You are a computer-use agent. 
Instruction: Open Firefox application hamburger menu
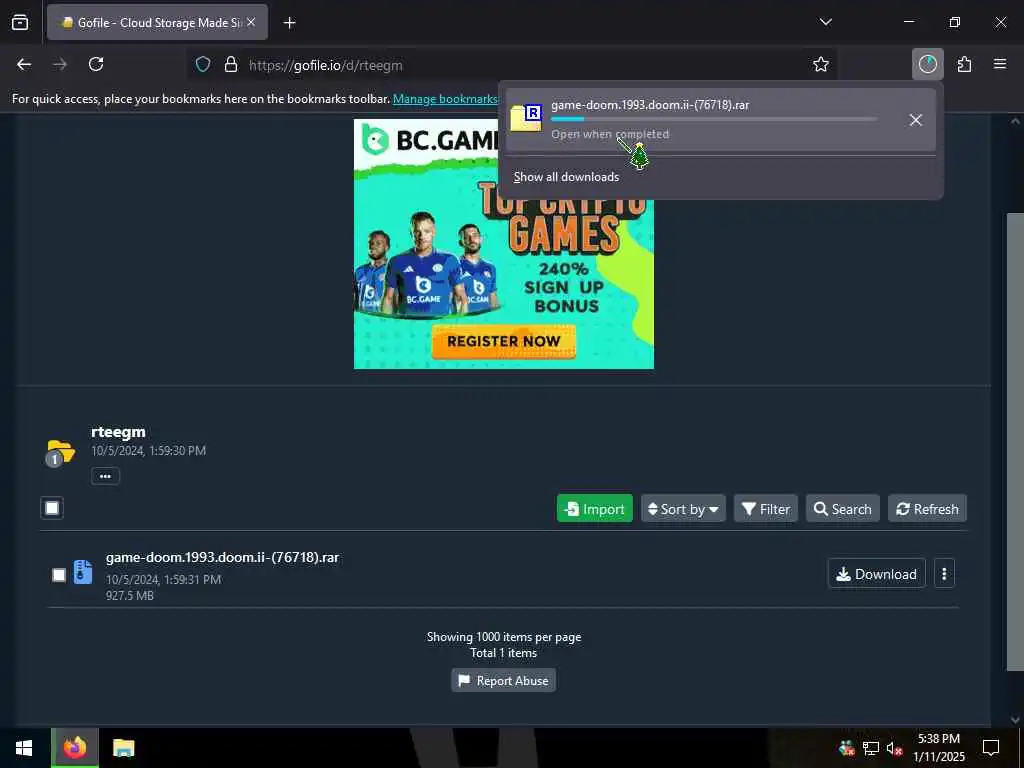tap(1000, 64)
